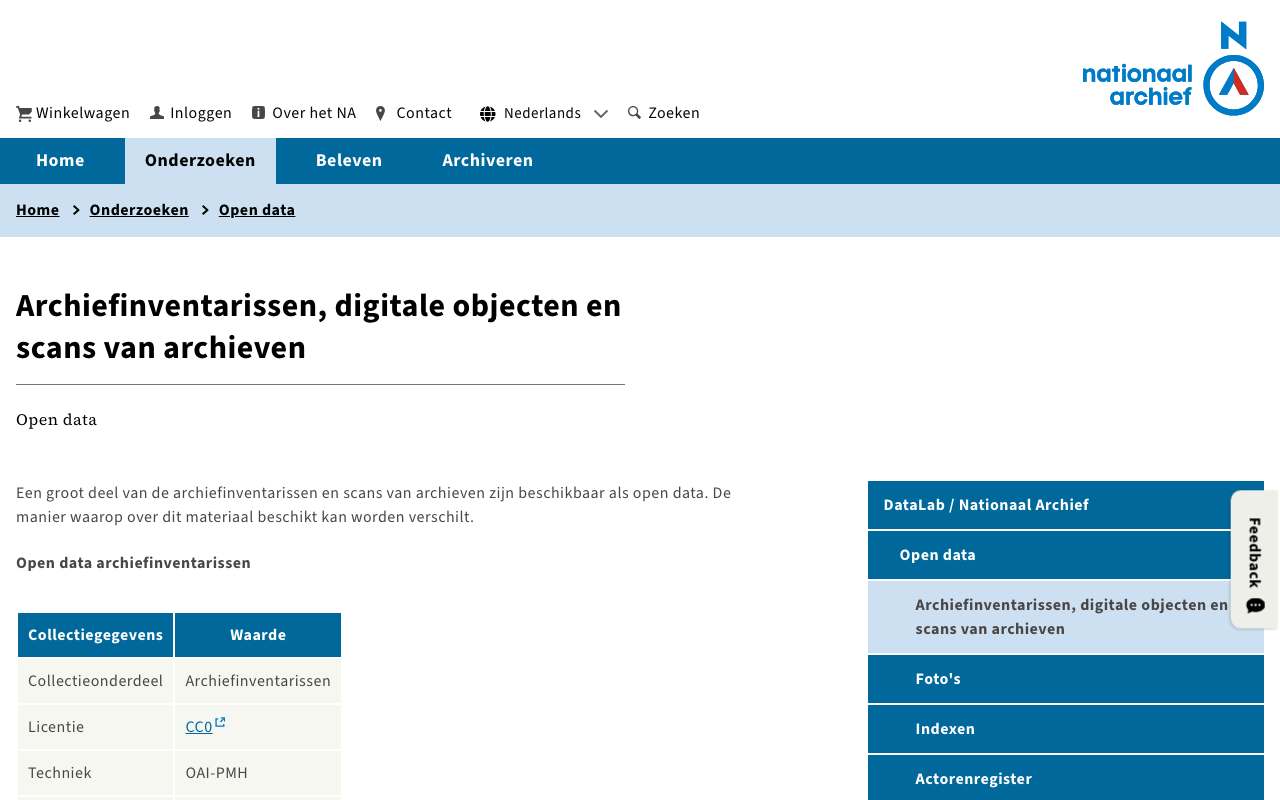Open the CC0 licence link

199,727
